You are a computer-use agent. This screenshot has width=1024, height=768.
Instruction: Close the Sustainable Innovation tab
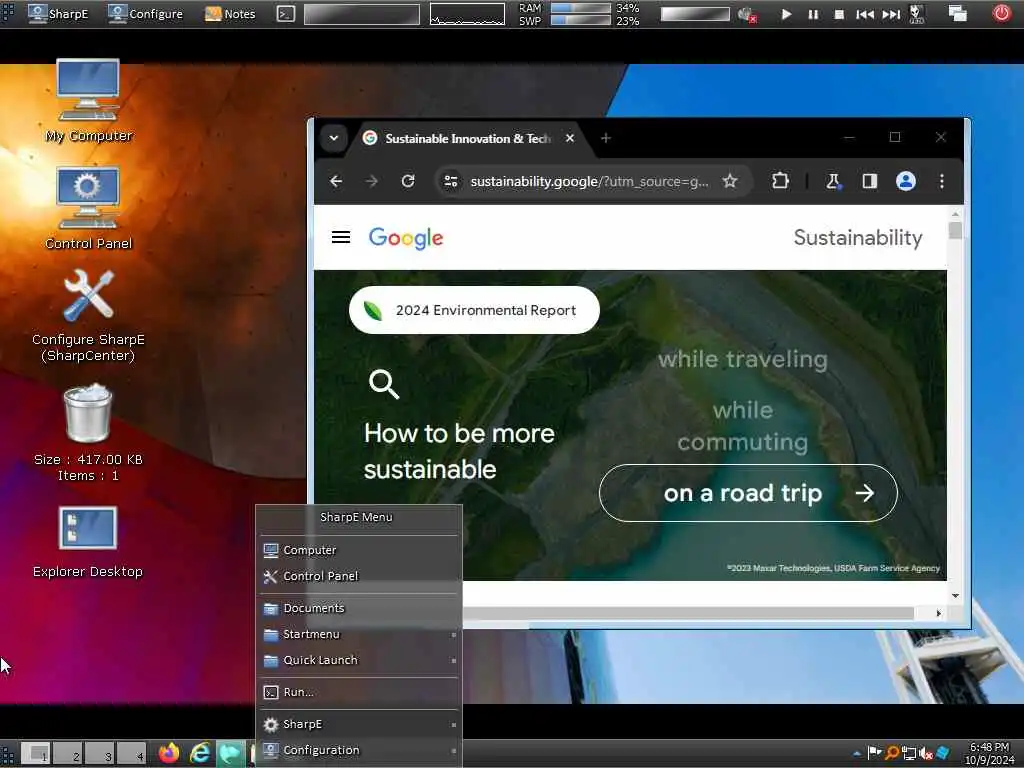click(x=569, y=138)
